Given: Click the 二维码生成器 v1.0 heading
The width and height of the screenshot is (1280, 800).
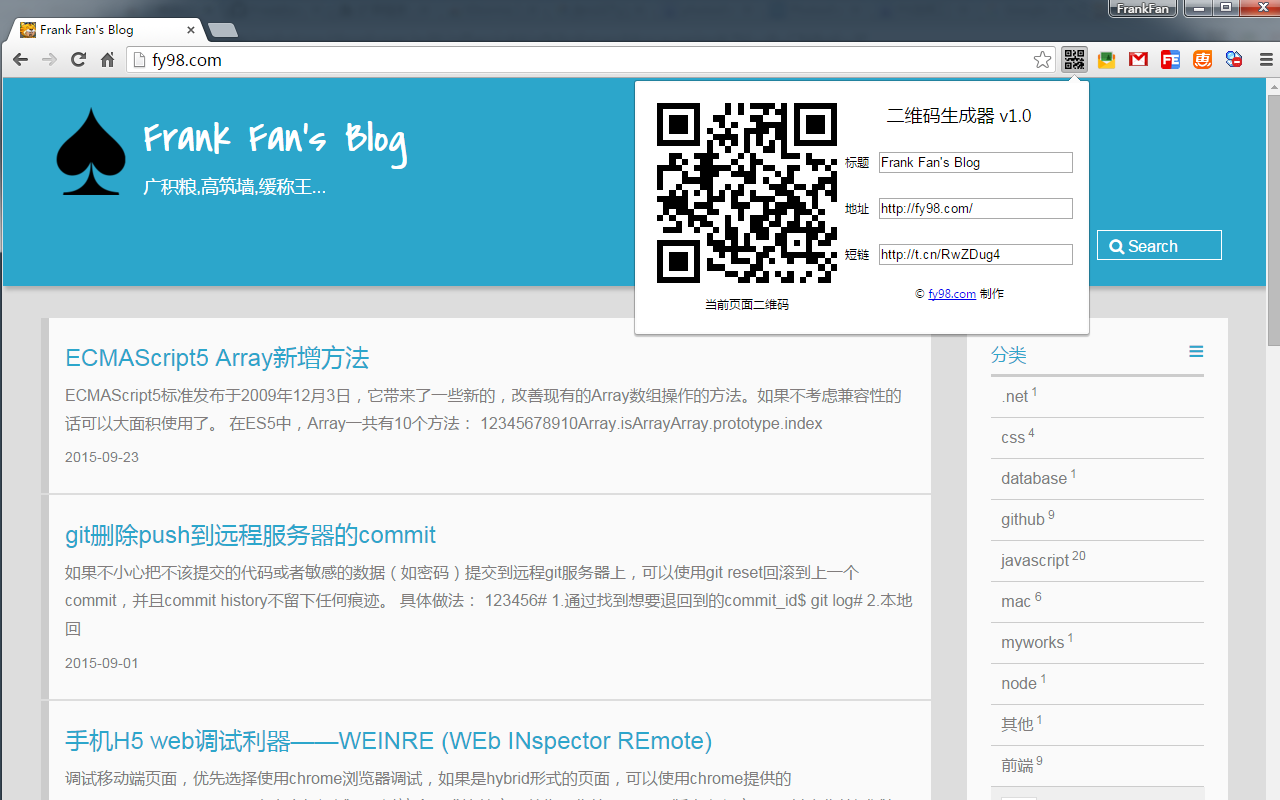Looking at the screenshot, I should (x=959, y=116).
